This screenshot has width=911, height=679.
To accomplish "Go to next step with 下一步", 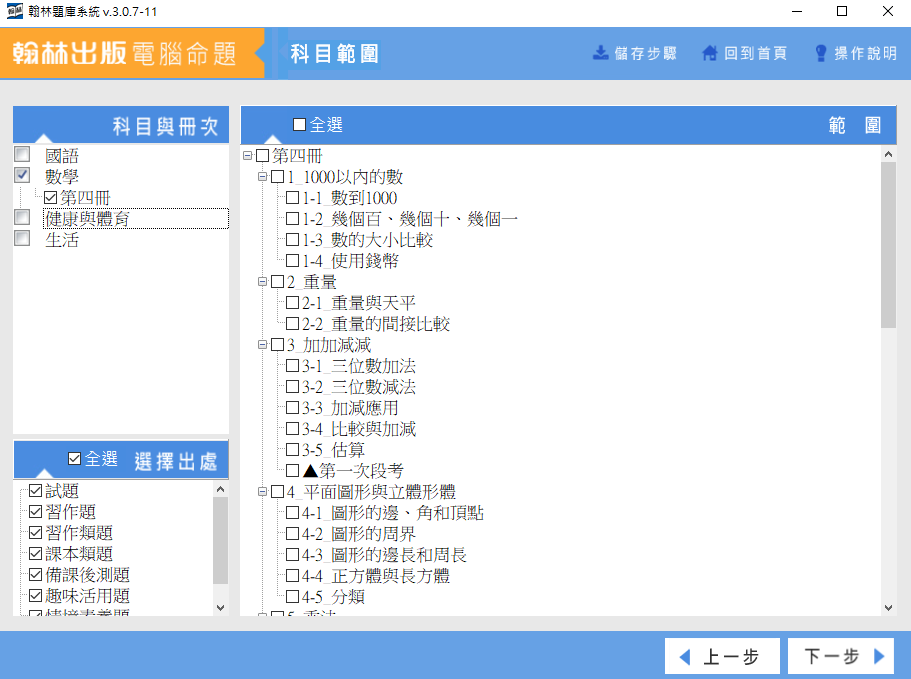I will [844, 657].
